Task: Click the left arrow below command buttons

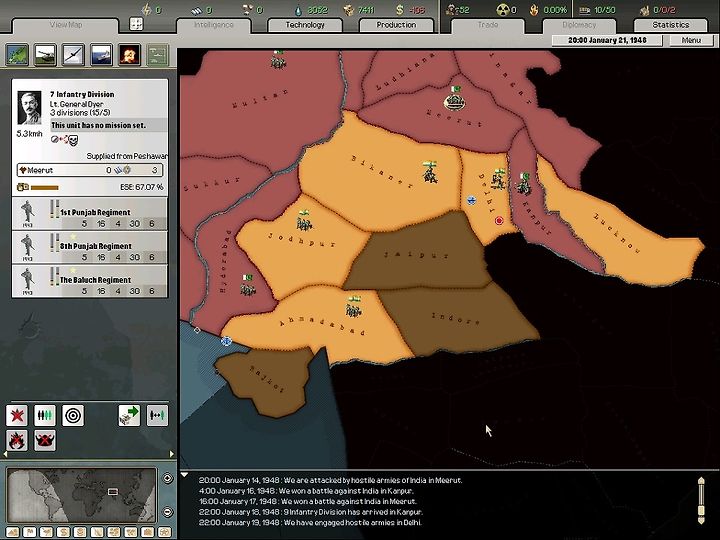Action: [x=6, y=454]
